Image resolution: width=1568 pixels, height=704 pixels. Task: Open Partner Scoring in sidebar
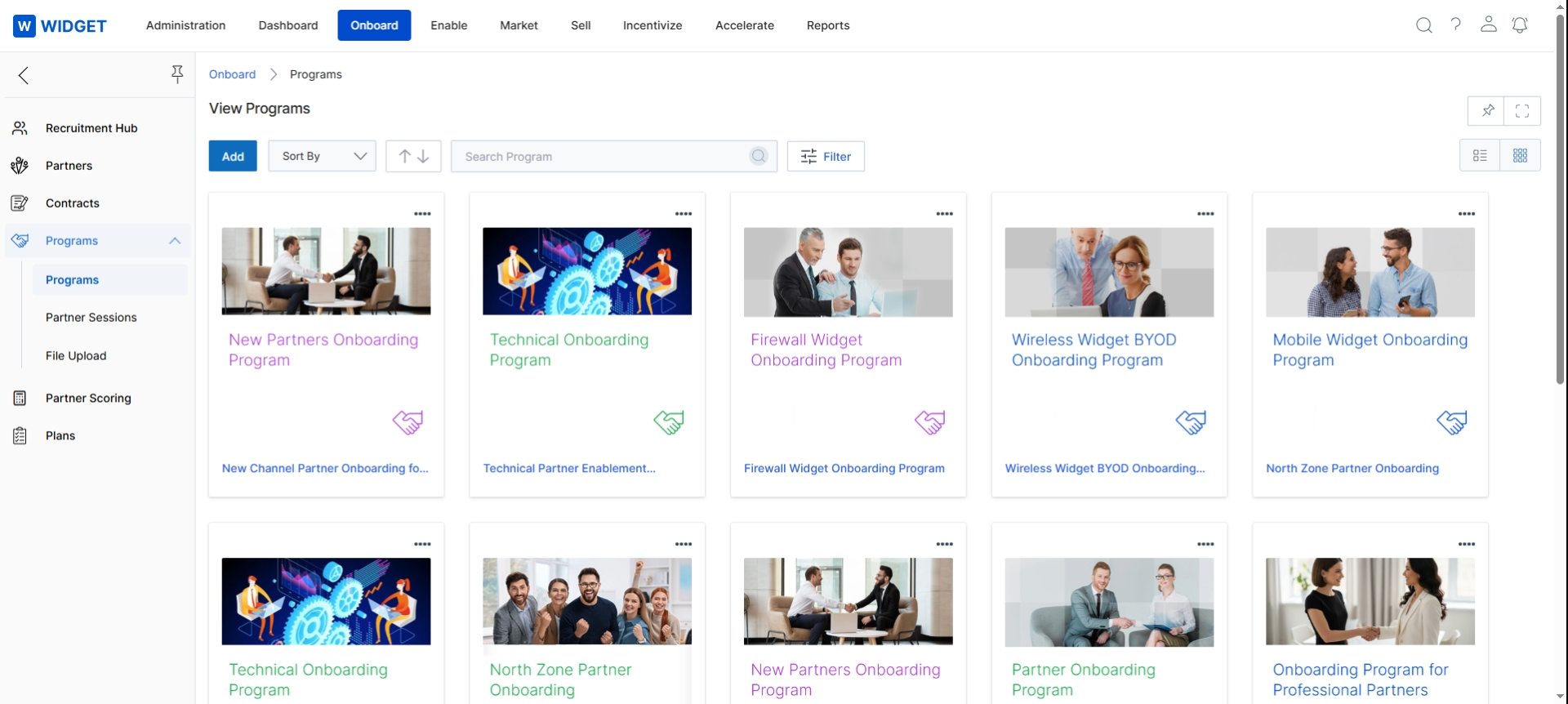pyautogui.click(x=88, y=399)
